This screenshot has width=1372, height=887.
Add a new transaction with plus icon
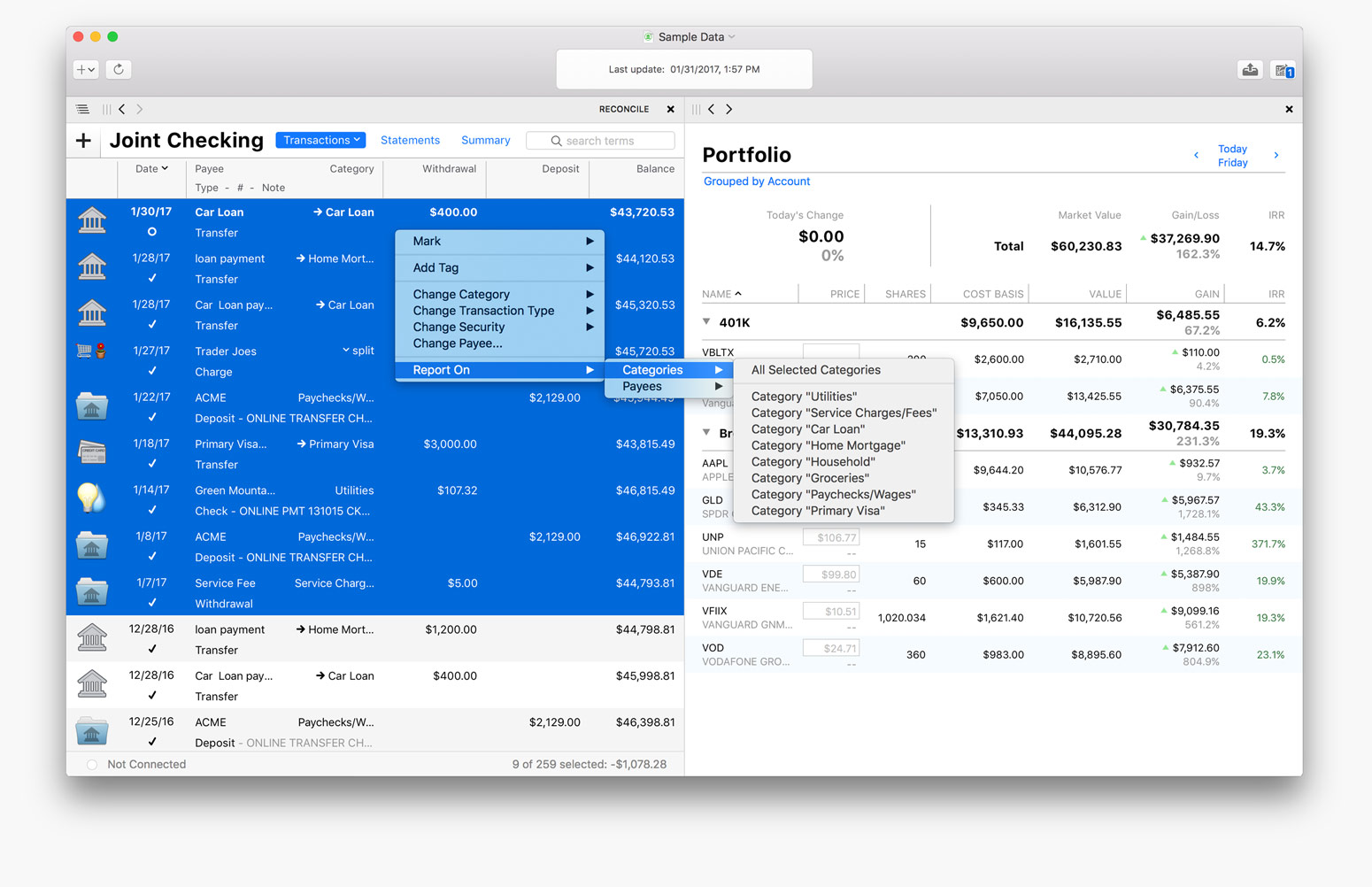point(83,141)
